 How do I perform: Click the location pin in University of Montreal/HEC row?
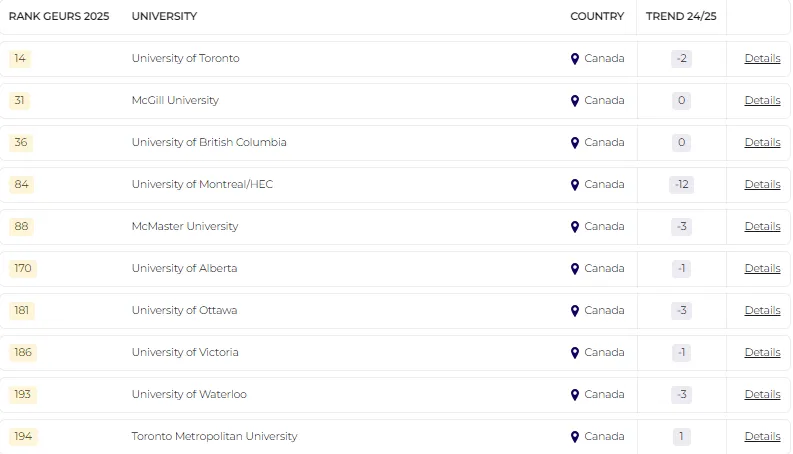pos(575,185)
